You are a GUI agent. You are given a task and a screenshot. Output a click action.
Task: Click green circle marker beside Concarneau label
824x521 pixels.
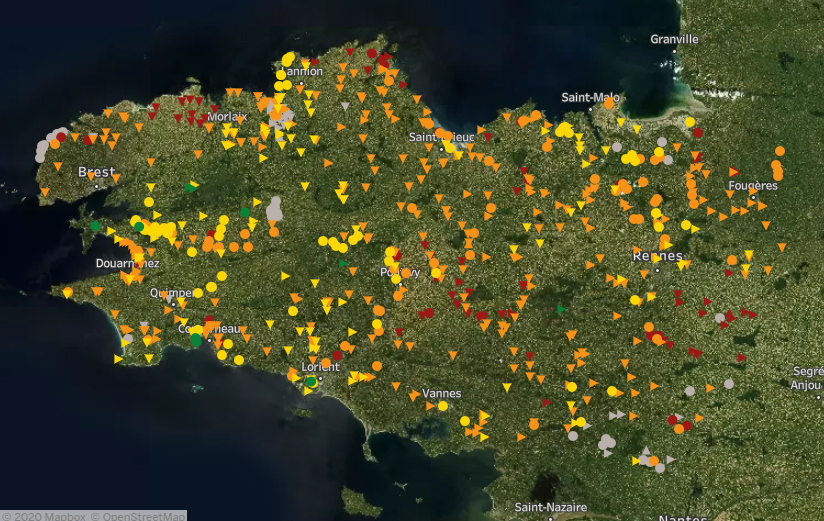(196, 340)
